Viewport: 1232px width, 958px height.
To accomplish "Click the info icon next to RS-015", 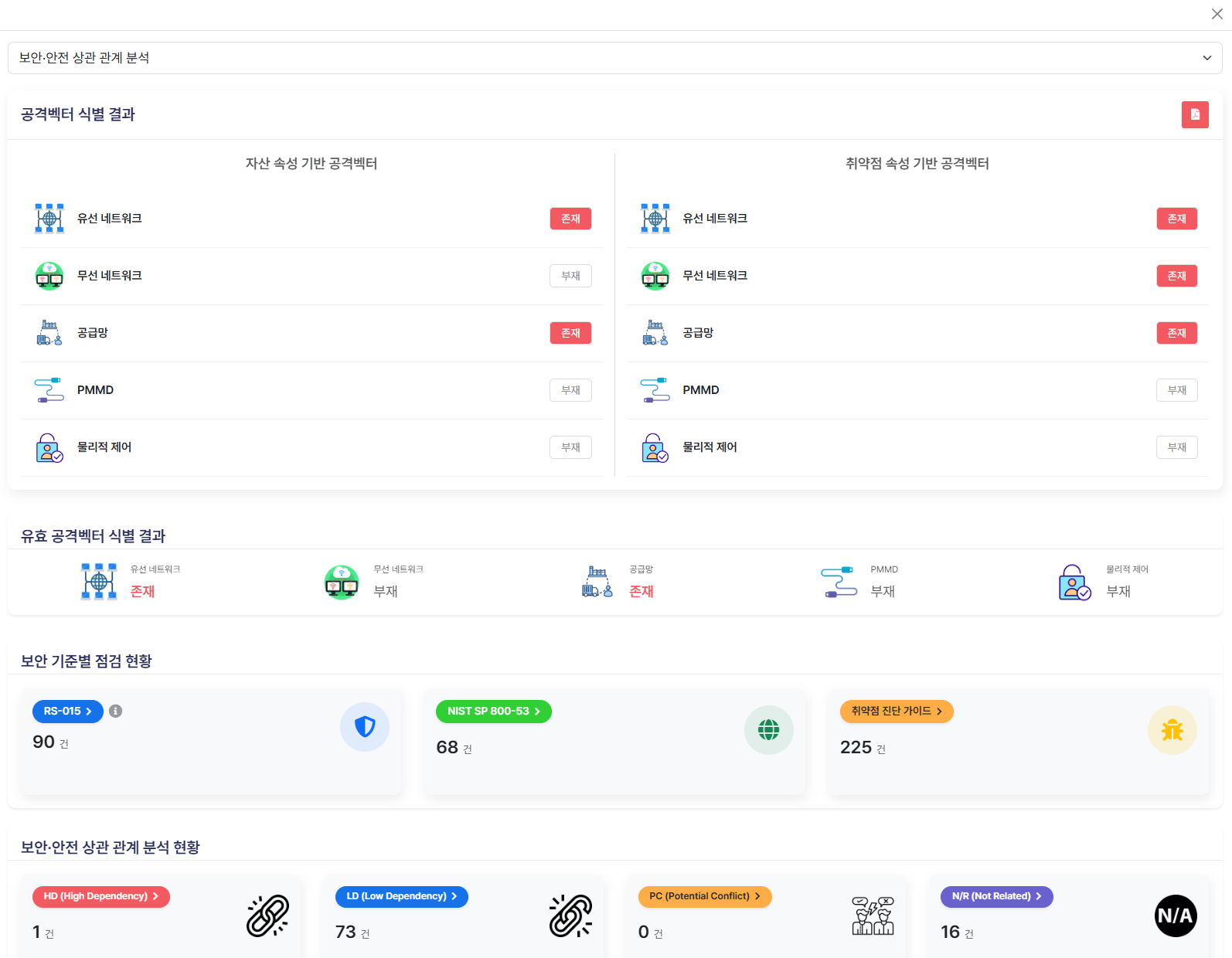I will (116, 711).
